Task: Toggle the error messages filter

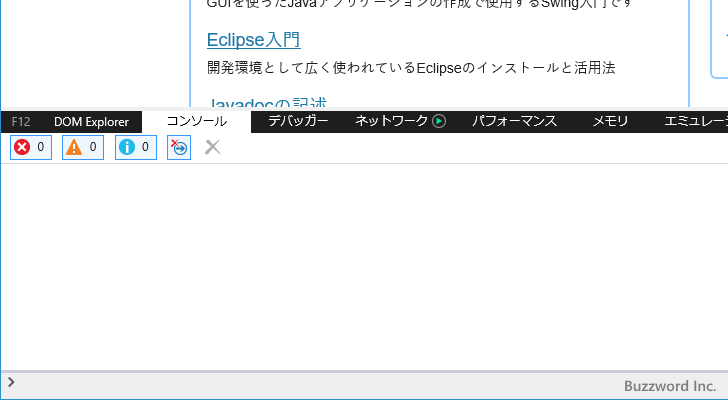Action: (31, 147)
